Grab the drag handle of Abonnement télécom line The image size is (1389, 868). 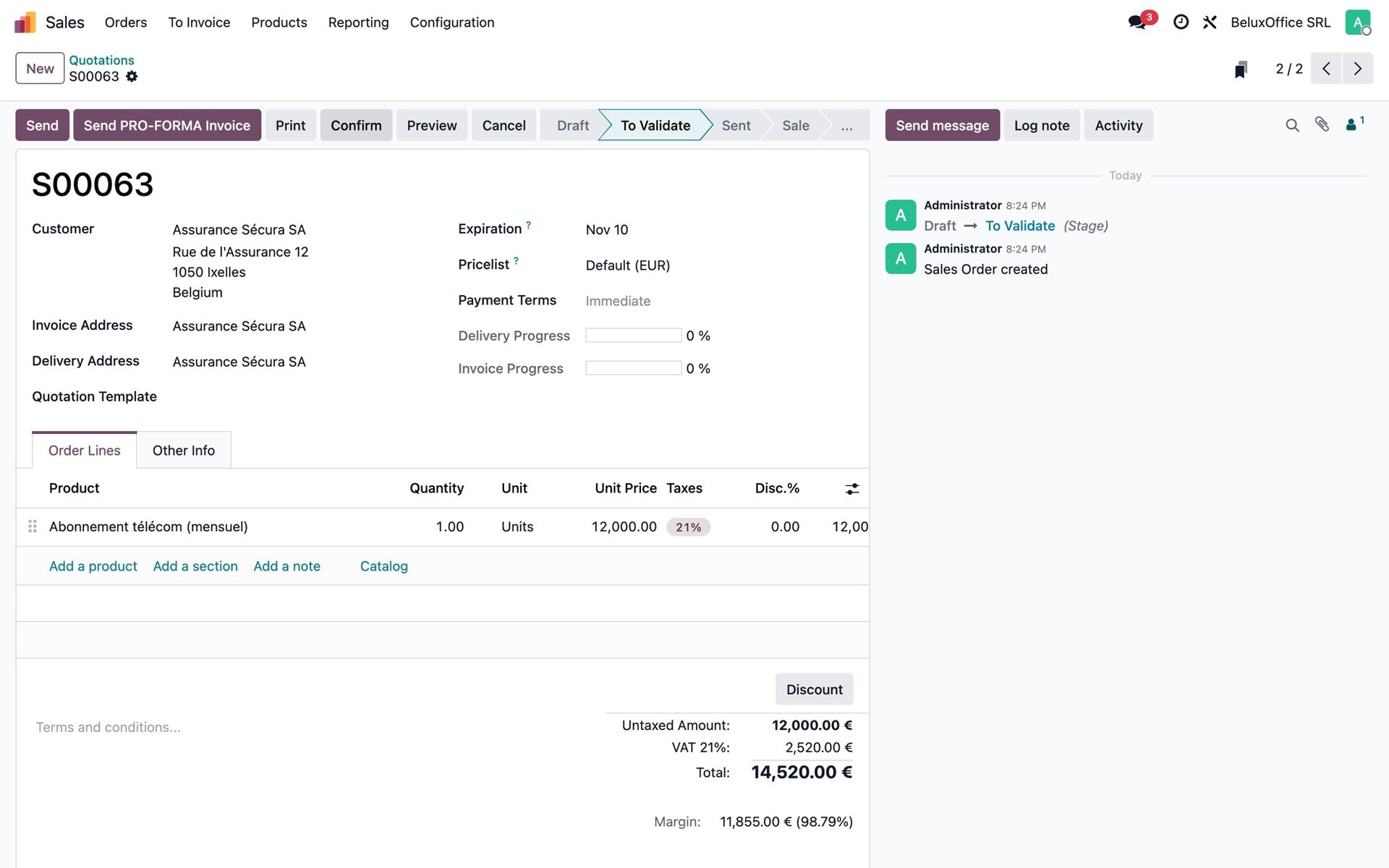point(33,527)
